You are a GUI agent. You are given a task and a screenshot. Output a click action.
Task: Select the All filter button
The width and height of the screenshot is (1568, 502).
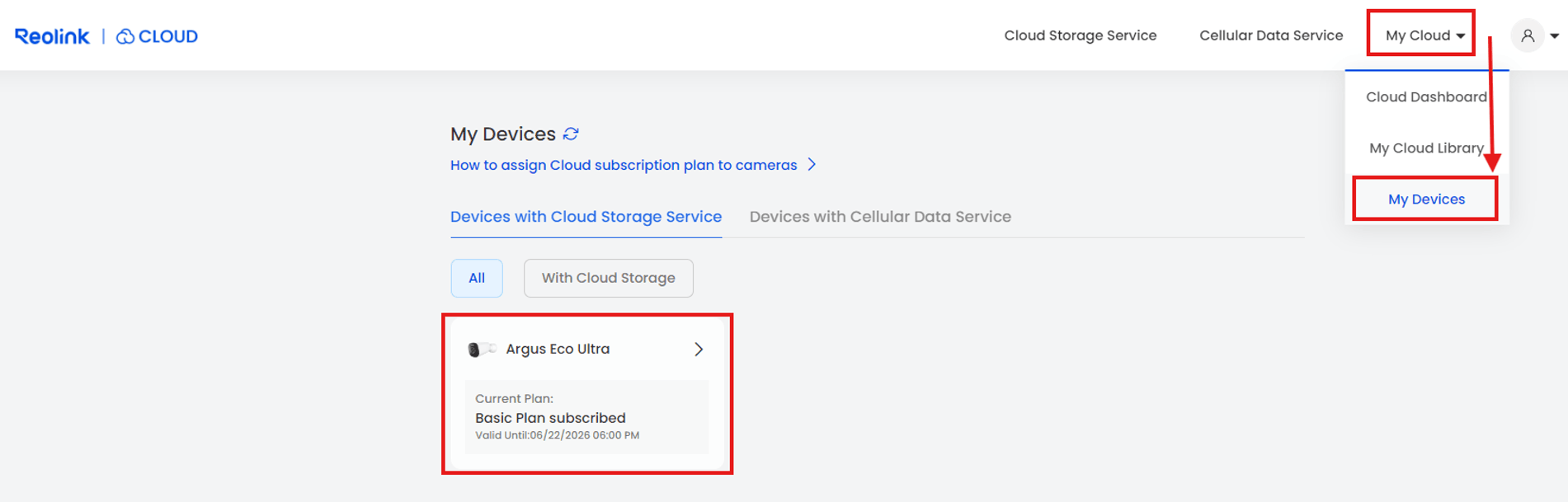(477, 278)
